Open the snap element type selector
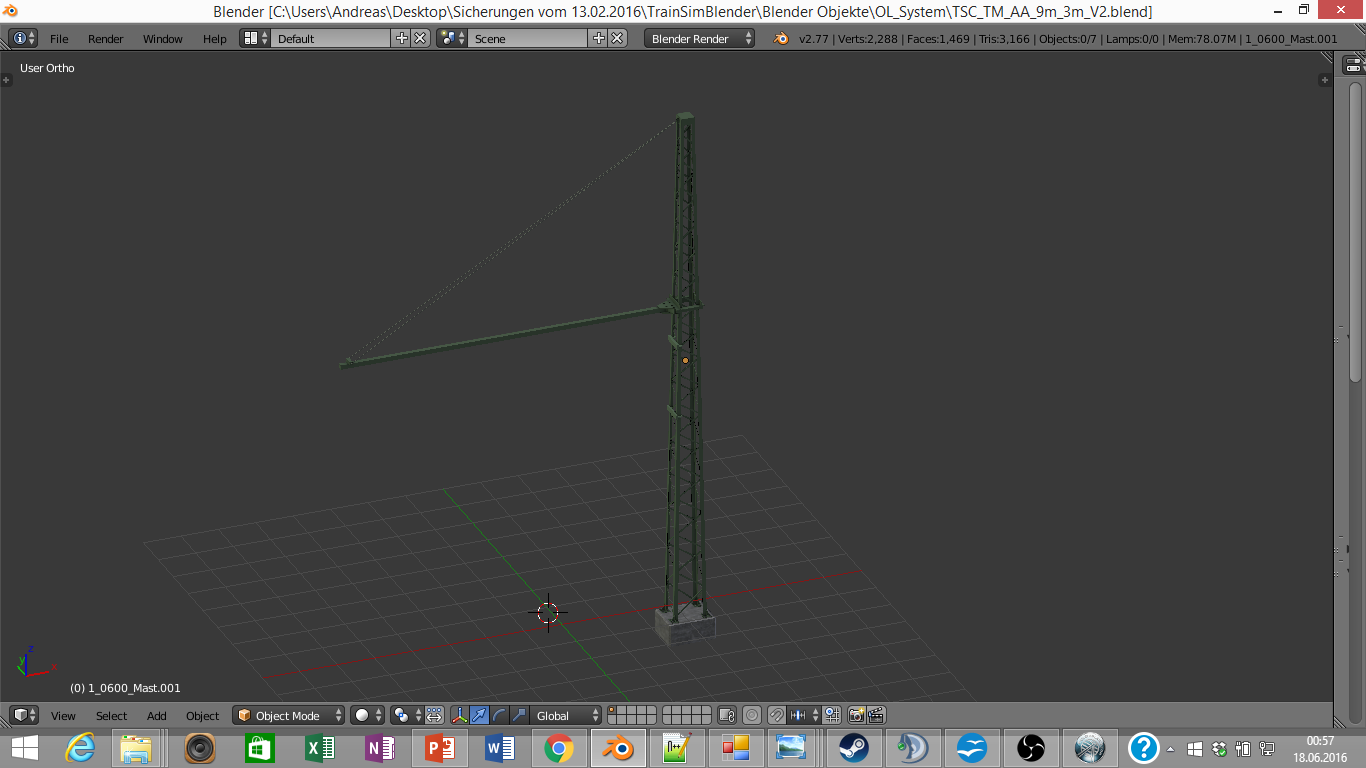 pos(805,715)
